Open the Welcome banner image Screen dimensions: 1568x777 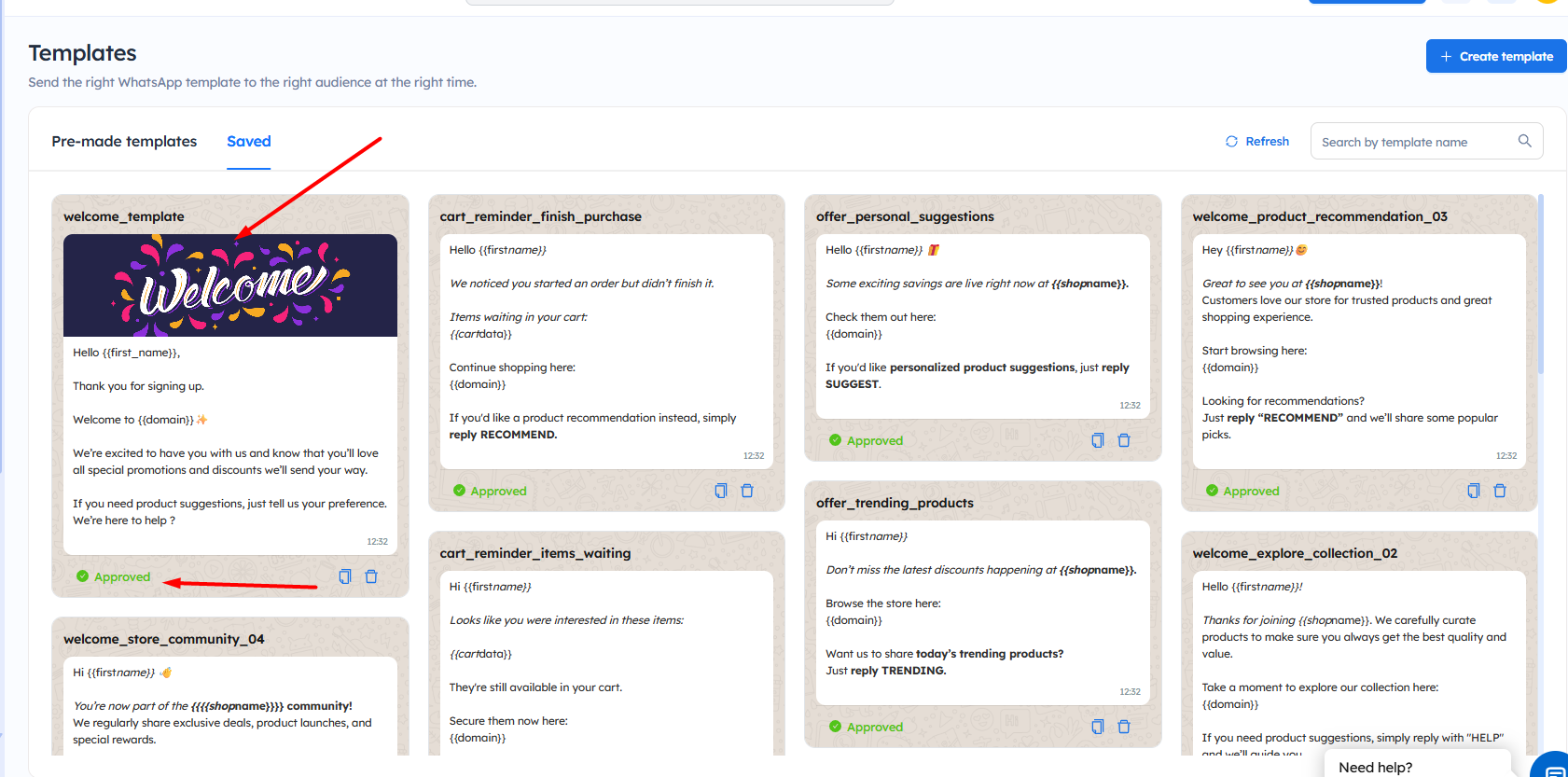tap(230, 285)
